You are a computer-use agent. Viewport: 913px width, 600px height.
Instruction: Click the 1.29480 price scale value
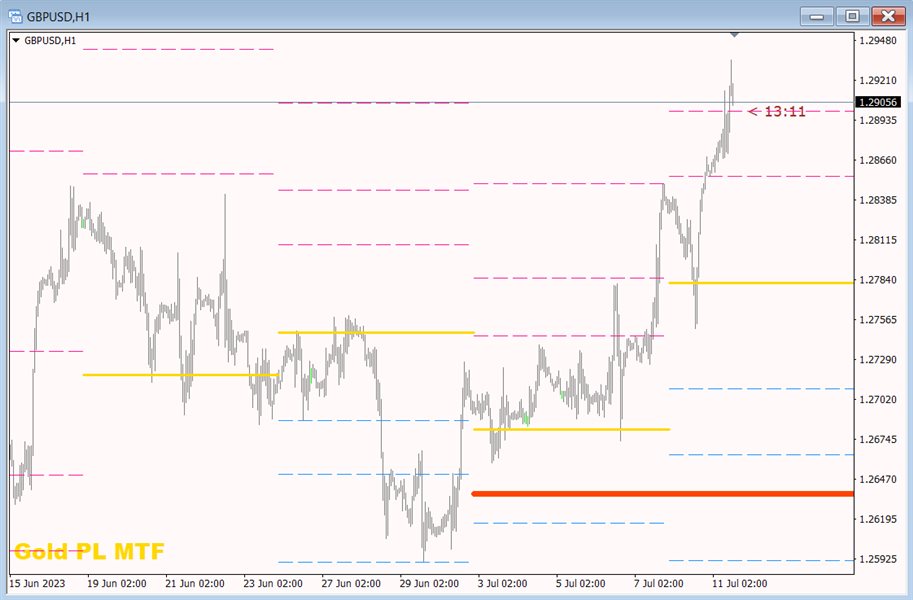pyautogui.click(x=878, y=40)
